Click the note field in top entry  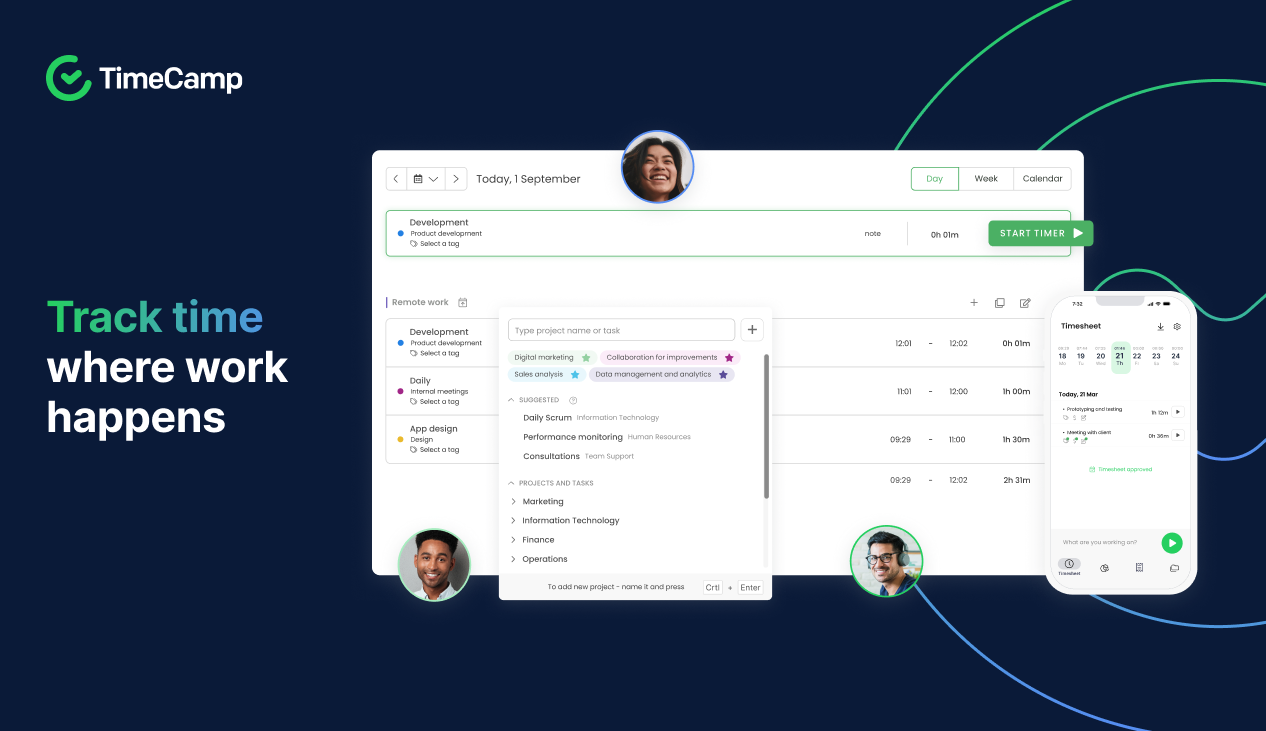(x=873, y=234)
